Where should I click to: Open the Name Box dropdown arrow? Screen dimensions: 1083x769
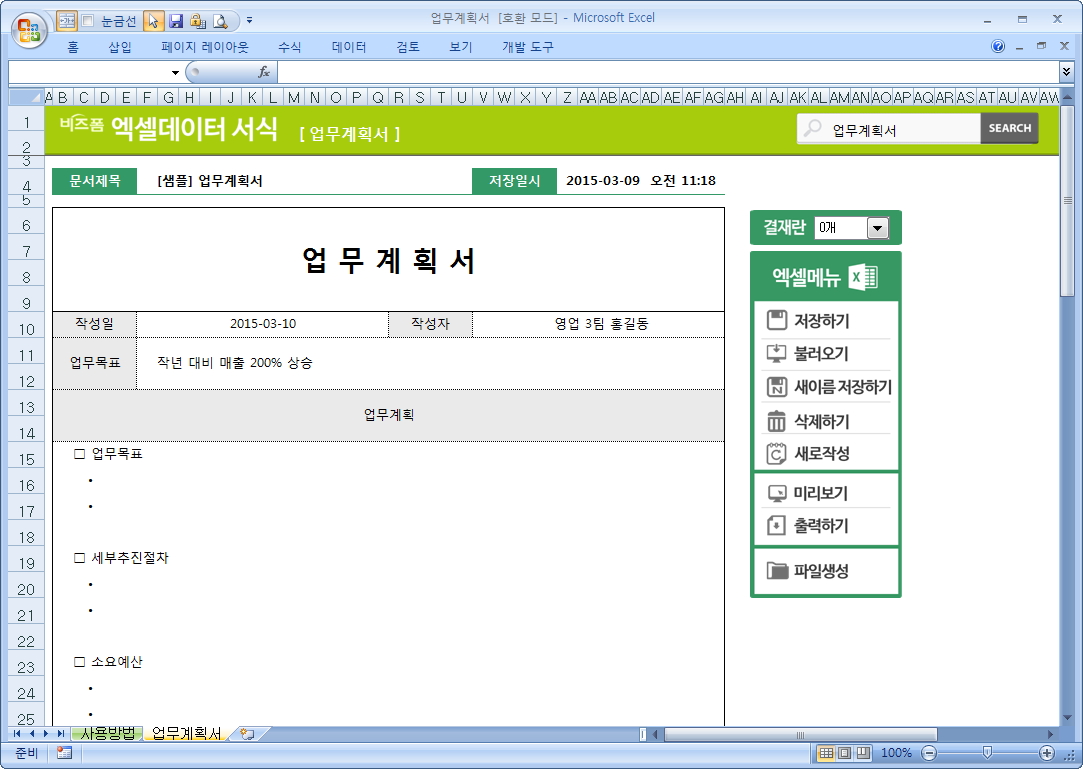175,73
